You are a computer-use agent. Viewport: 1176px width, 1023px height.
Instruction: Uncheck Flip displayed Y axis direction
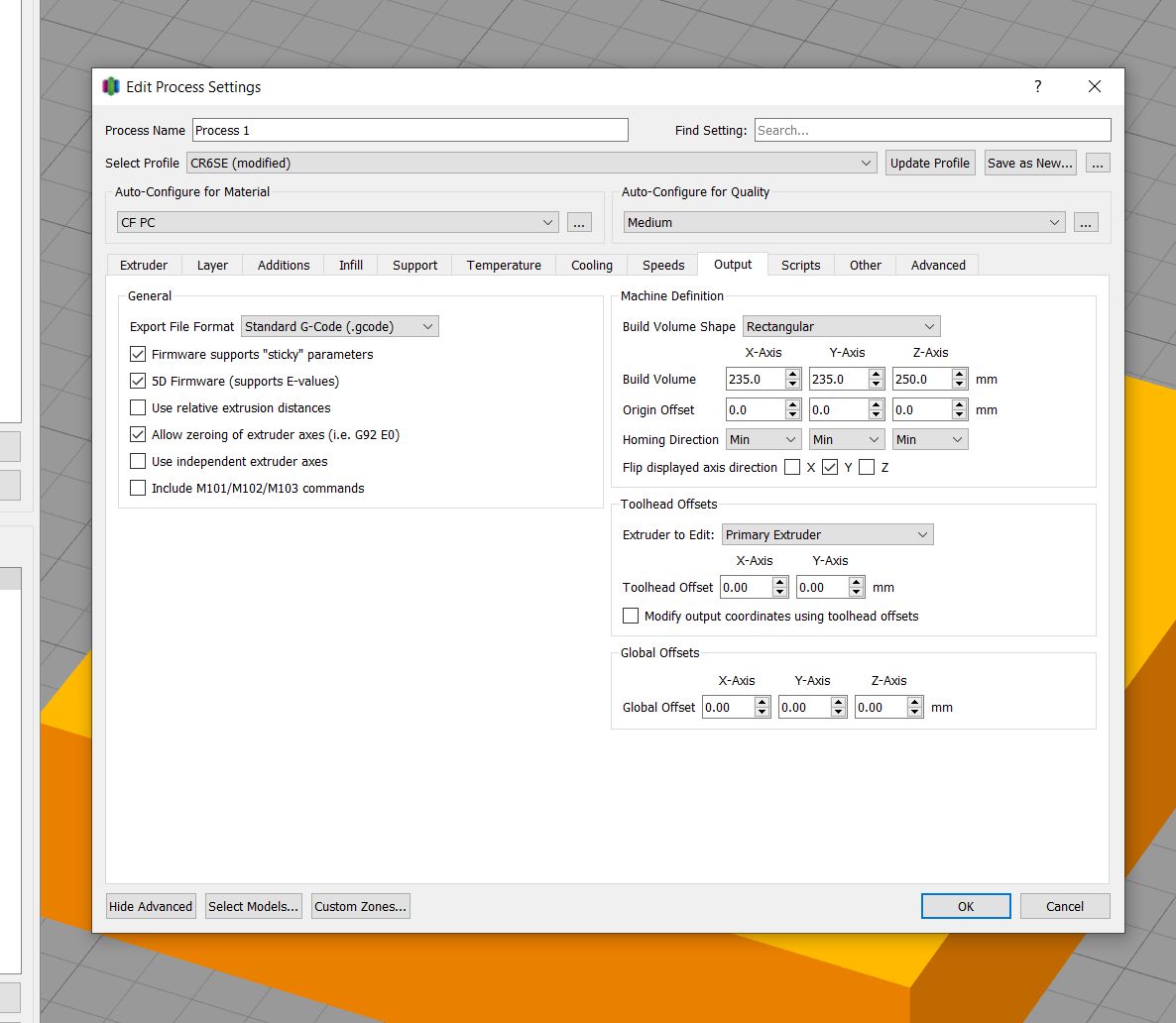(x=830, y=467)
